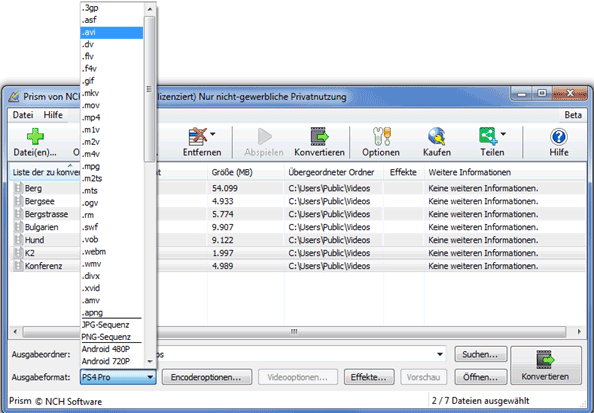Click horizontal scrollbar right arrow
The height and width of the screenshot is (413, 594).
(579, 332)
